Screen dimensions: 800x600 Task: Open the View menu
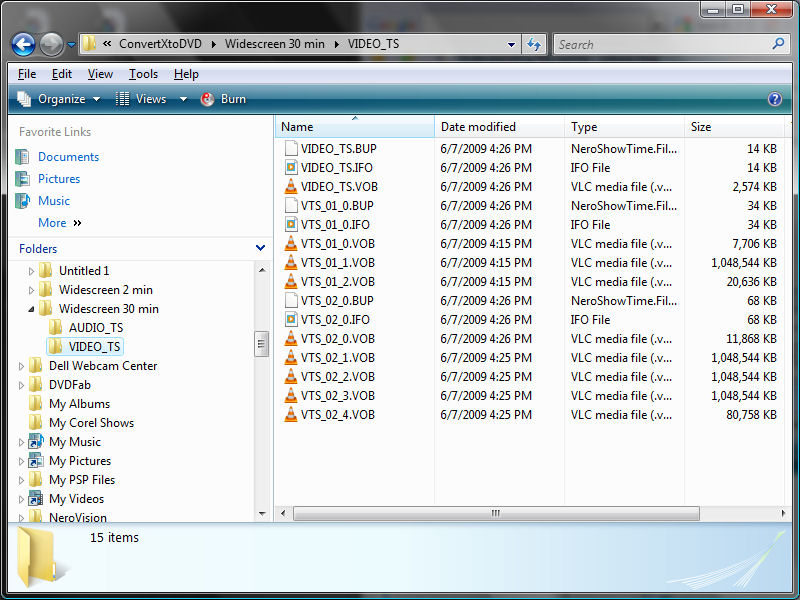click(x=100, y=74)
